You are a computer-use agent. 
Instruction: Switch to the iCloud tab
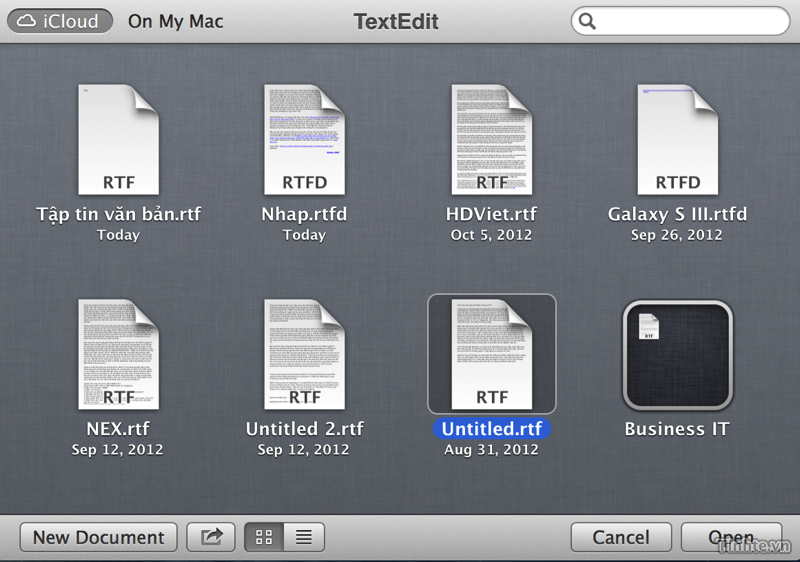(60, 21)
